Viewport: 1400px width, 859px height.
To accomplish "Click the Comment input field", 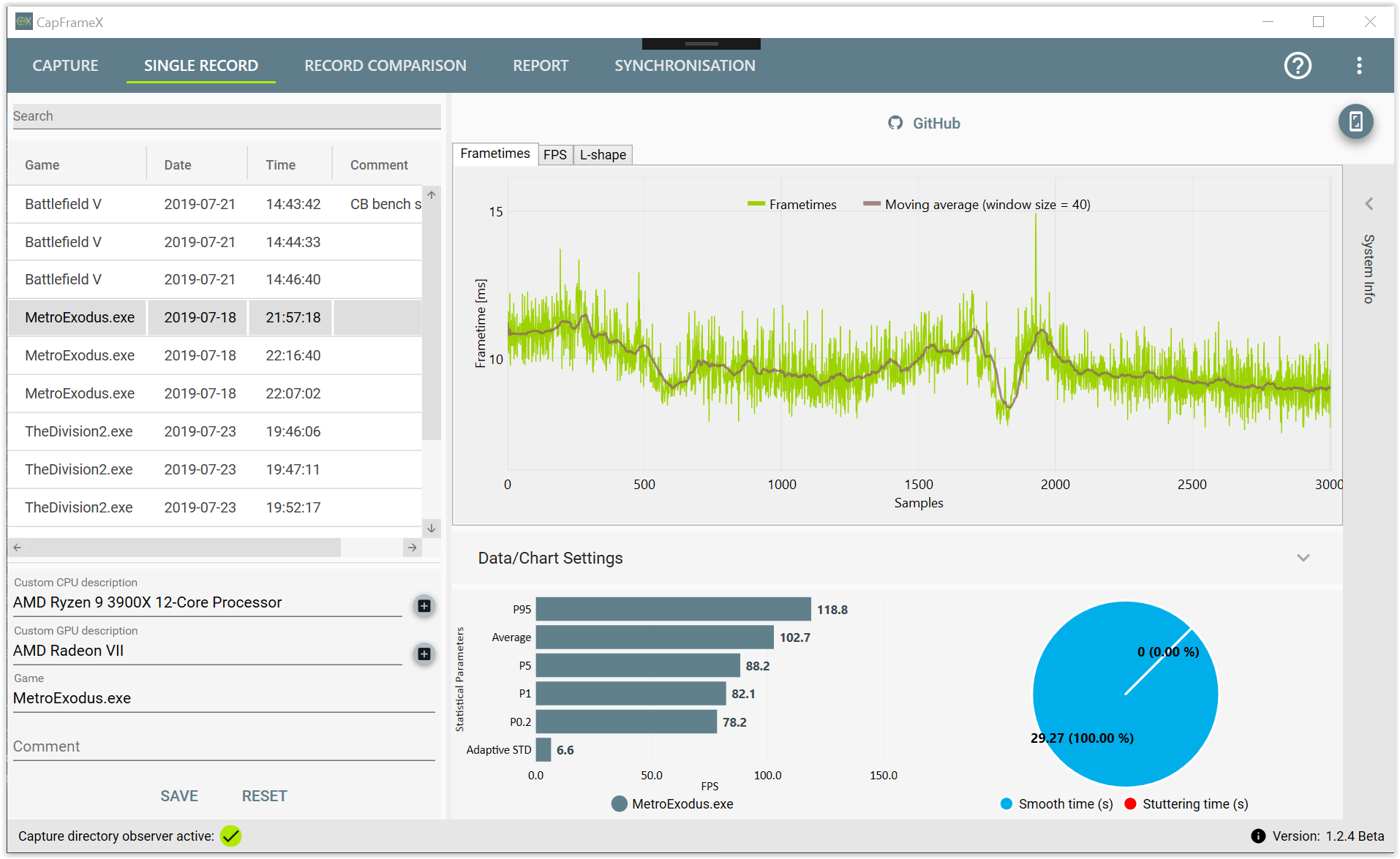I will (x=224, y=746).
